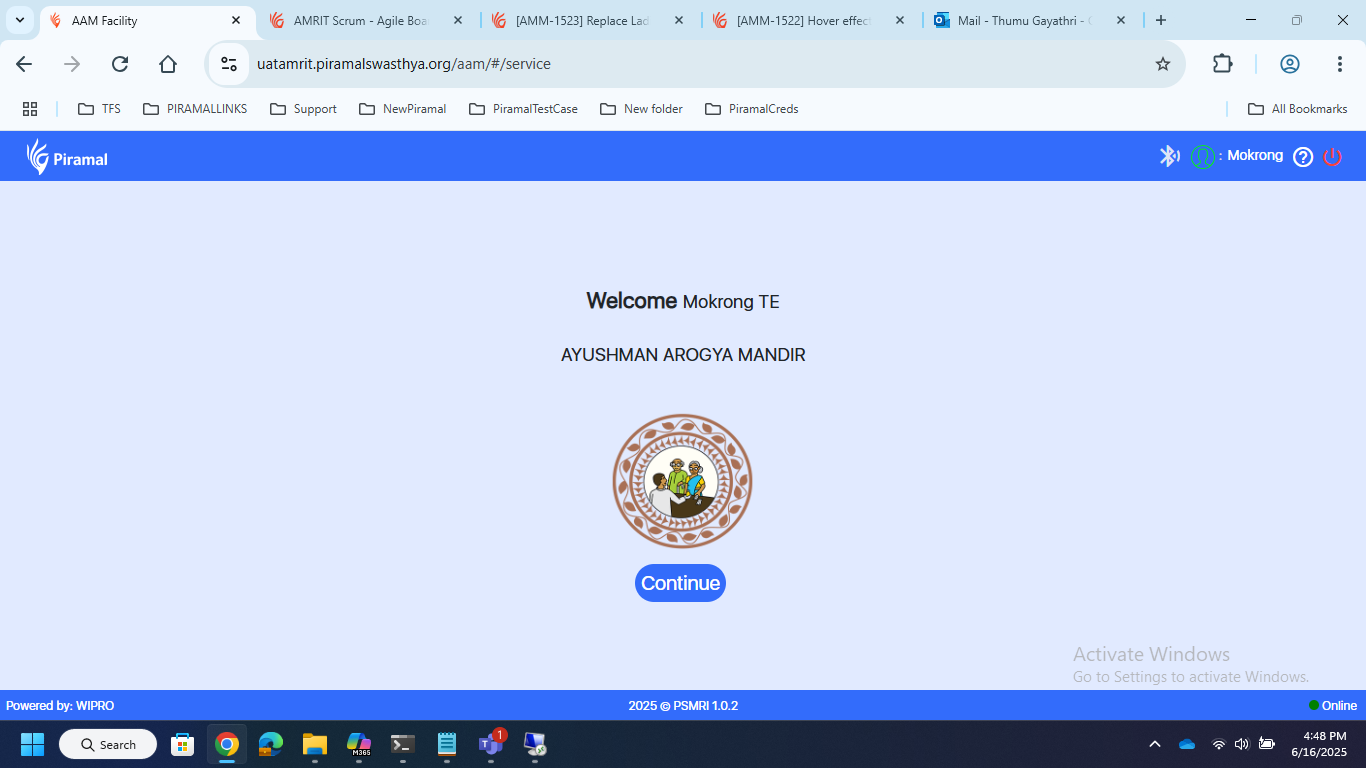Click the taskbar Search box
This screenshot has height=768, width=1366.
tap(108, 744)
